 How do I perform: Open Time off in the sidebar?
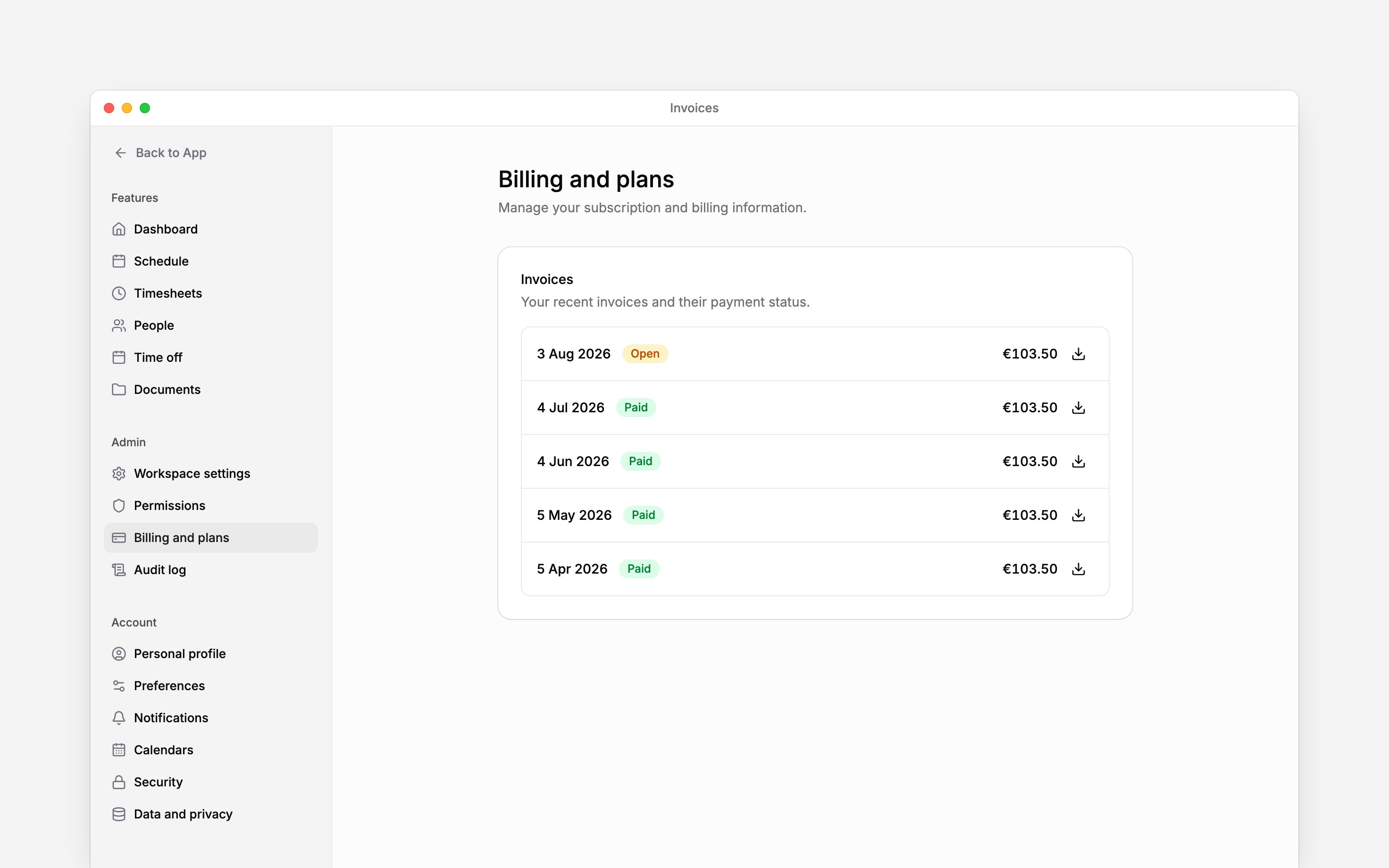tap(210, 357)
